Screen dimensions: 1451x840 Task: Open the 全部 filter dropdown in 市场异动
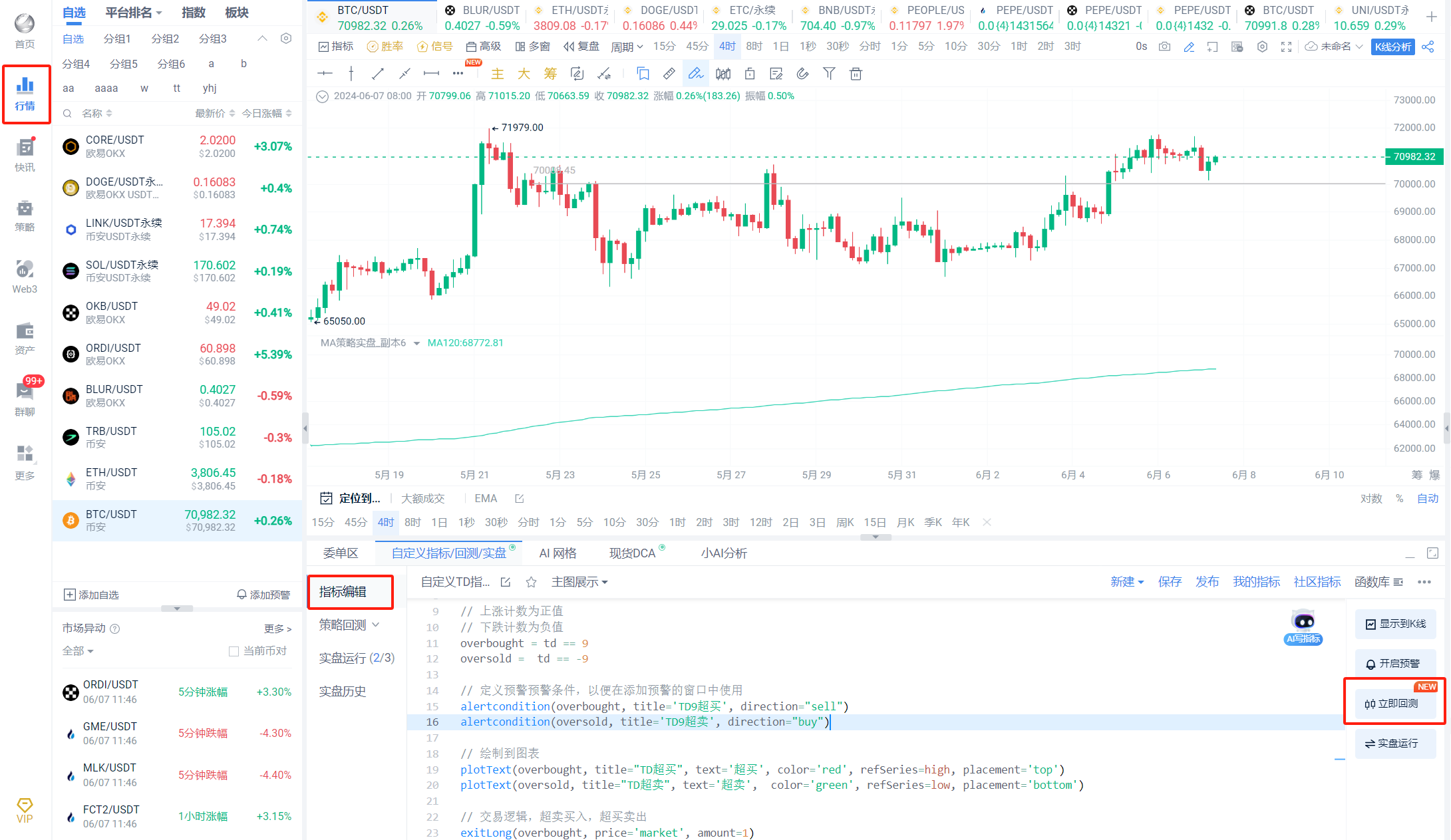(78, 651)
